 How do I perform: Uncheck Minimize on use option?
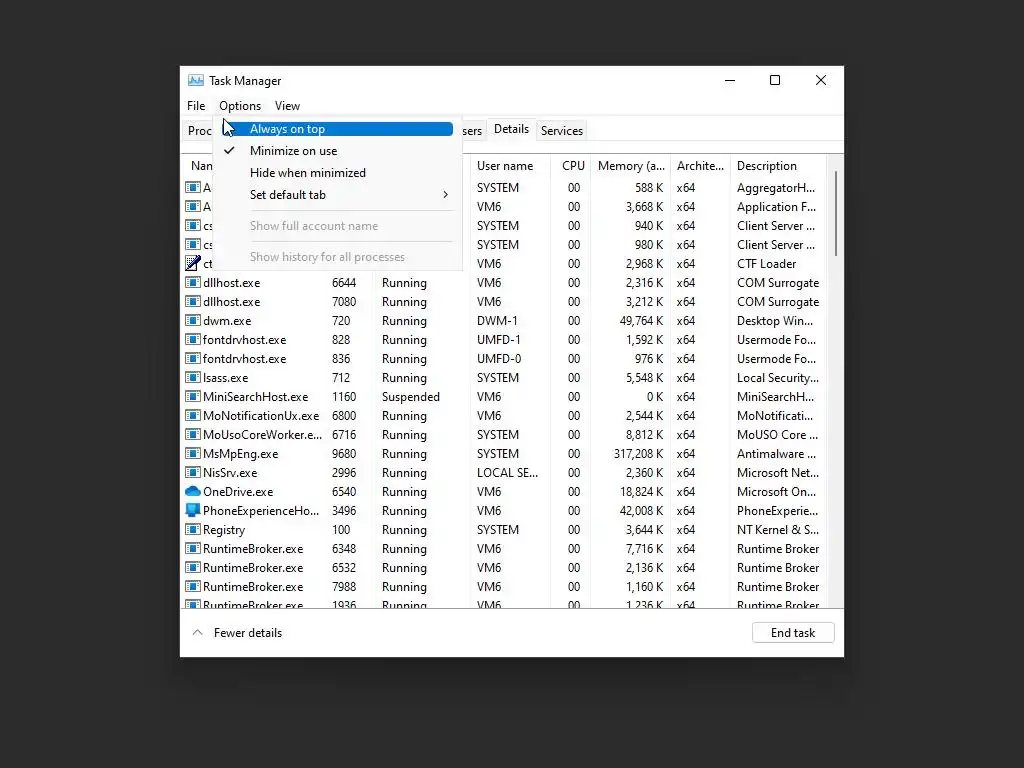click(x=338, y=151)
